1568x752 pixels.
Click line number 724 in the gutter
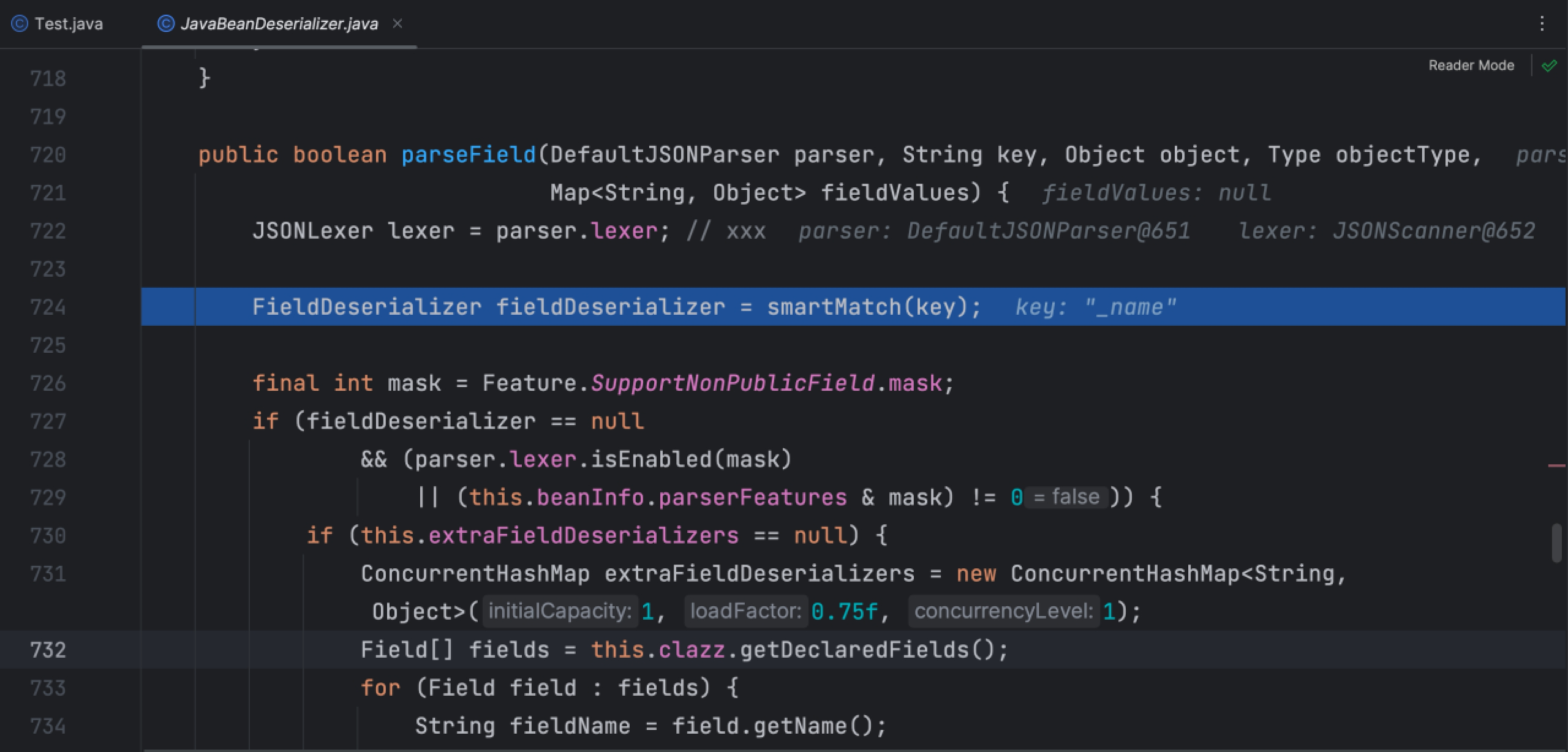pyautogui.click(x=48, y=307)
